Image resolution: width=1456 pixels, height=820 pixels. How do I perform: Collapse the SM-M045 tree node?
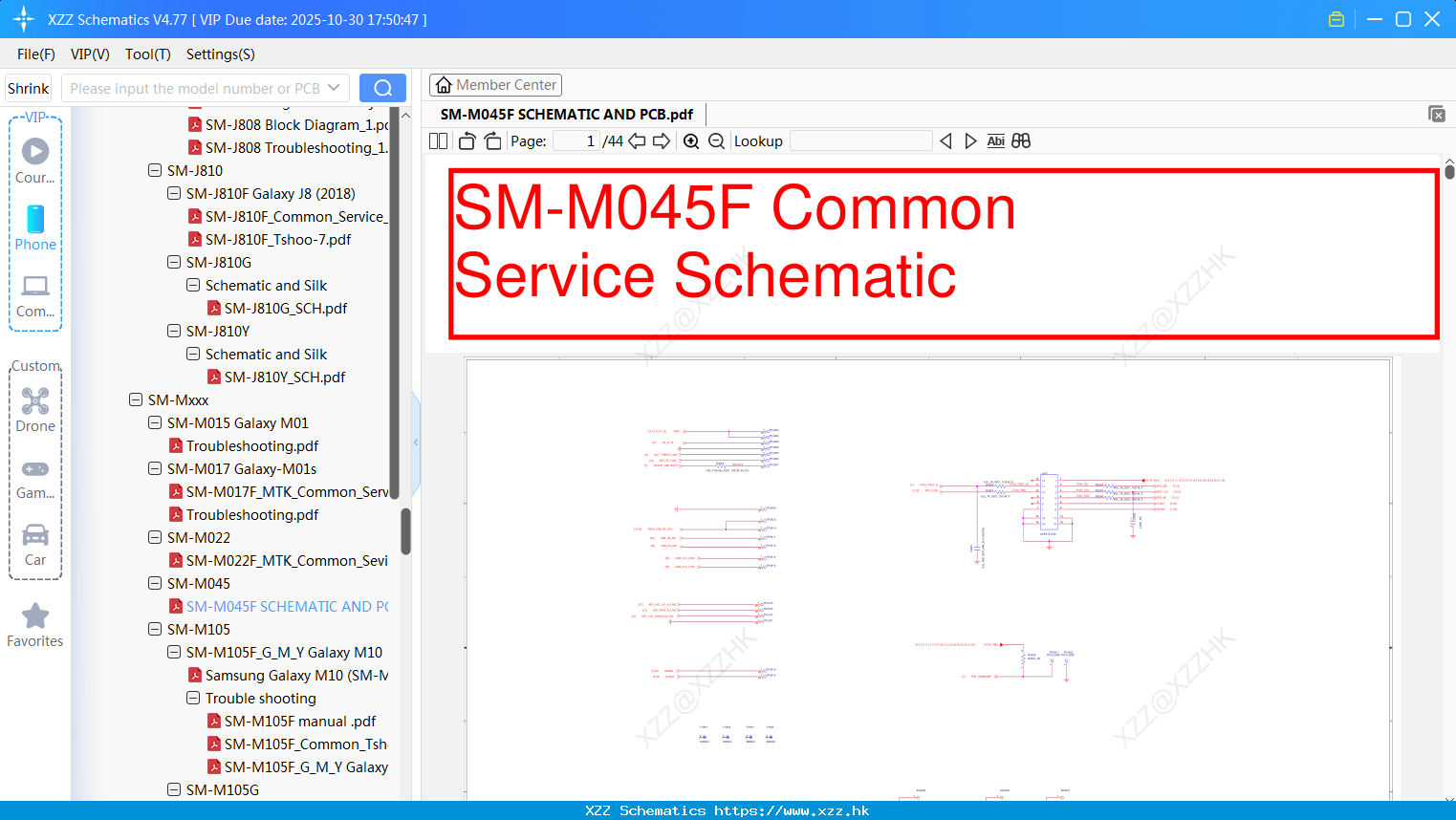(155, 583)
